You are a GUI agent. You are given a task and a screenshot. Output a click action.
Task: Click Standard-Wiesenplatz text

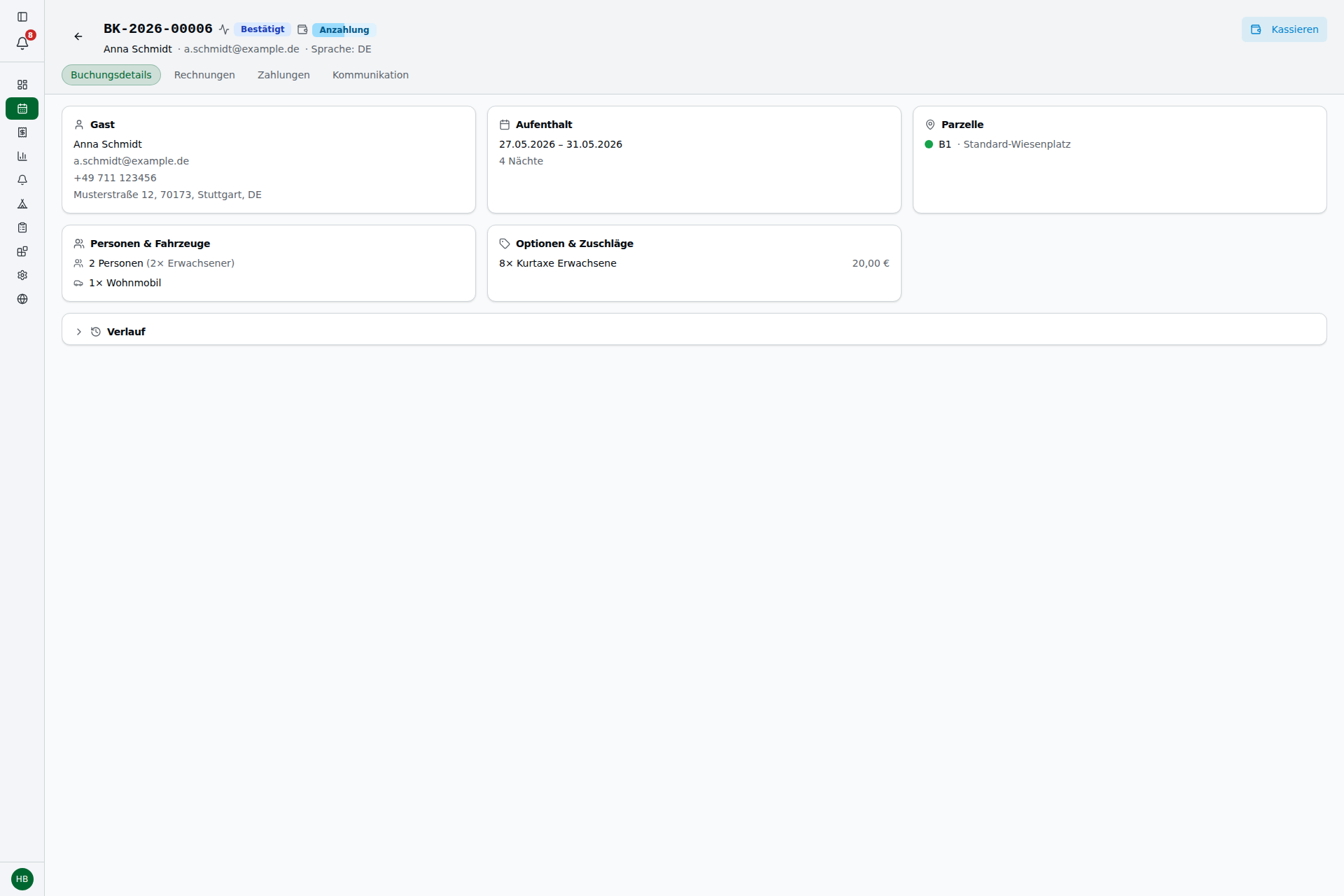(x=1016, y=144)
